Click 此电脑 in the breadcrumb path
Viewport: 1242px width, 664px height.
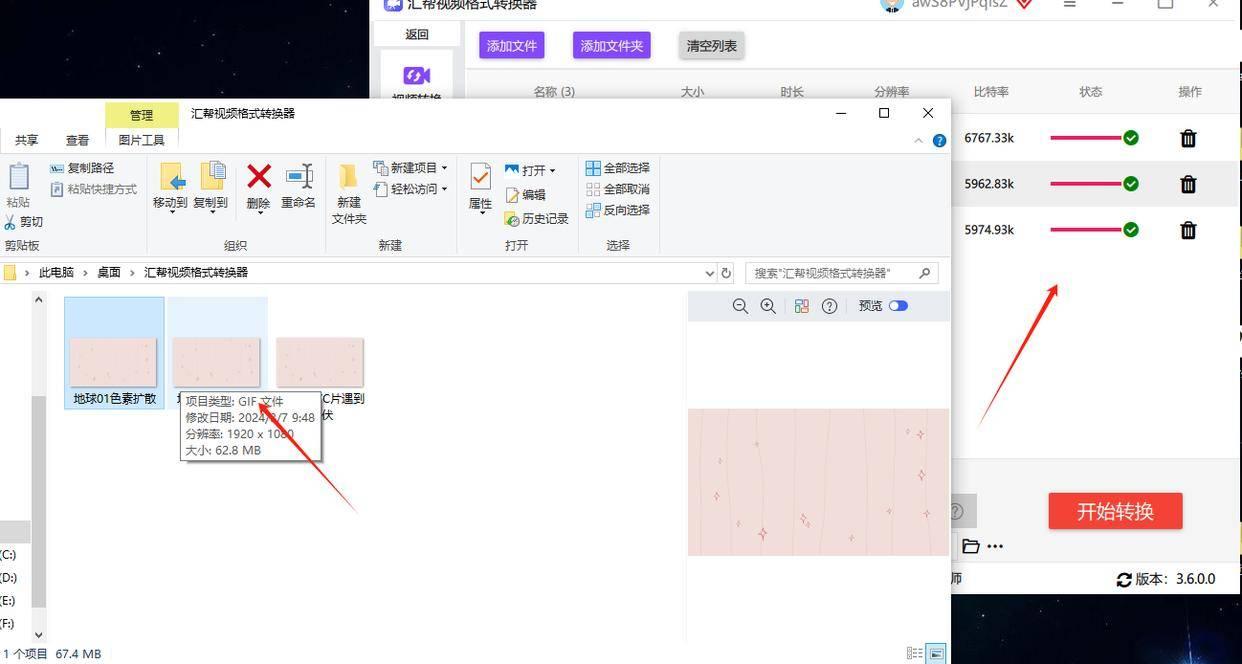click(56, 272)
